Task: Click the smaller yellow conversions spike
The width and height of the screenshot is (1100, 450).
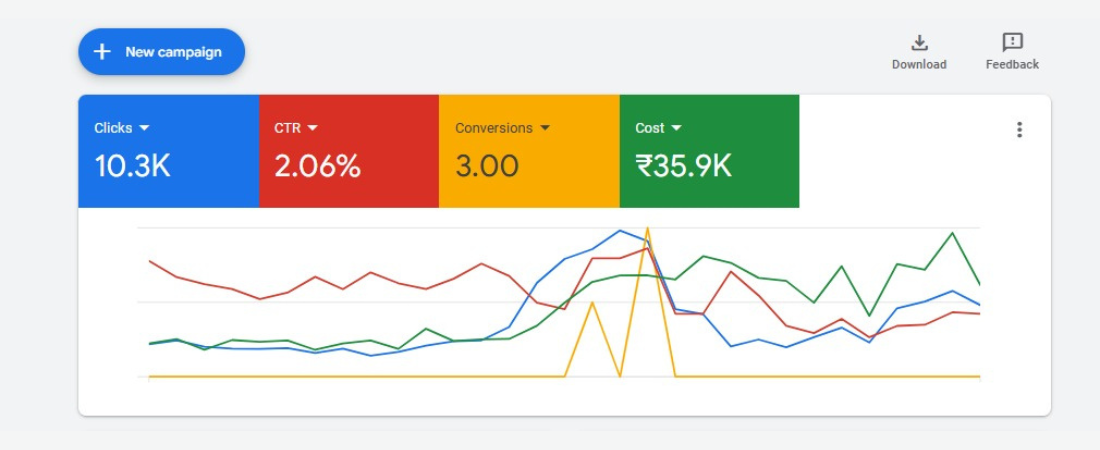Action: coord(593,302)
